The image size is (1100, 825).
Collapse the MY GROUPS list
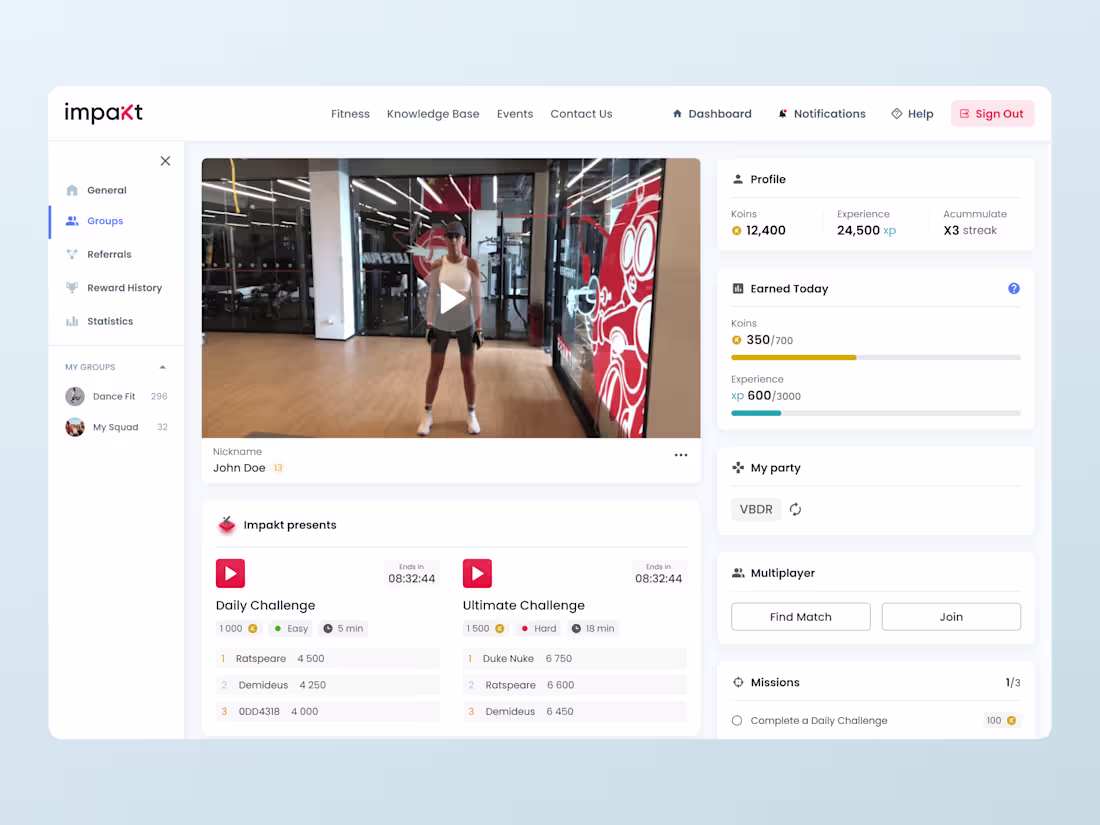click(162, 366)
